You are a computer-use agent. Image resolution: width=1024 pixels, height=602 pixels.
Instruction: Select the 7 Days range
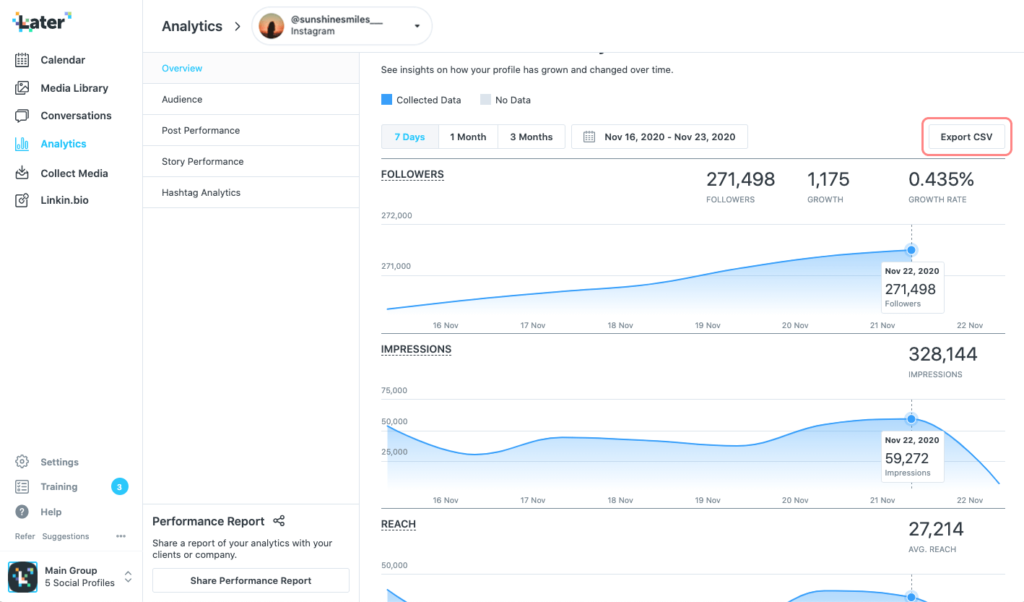(x=409, y=136)
